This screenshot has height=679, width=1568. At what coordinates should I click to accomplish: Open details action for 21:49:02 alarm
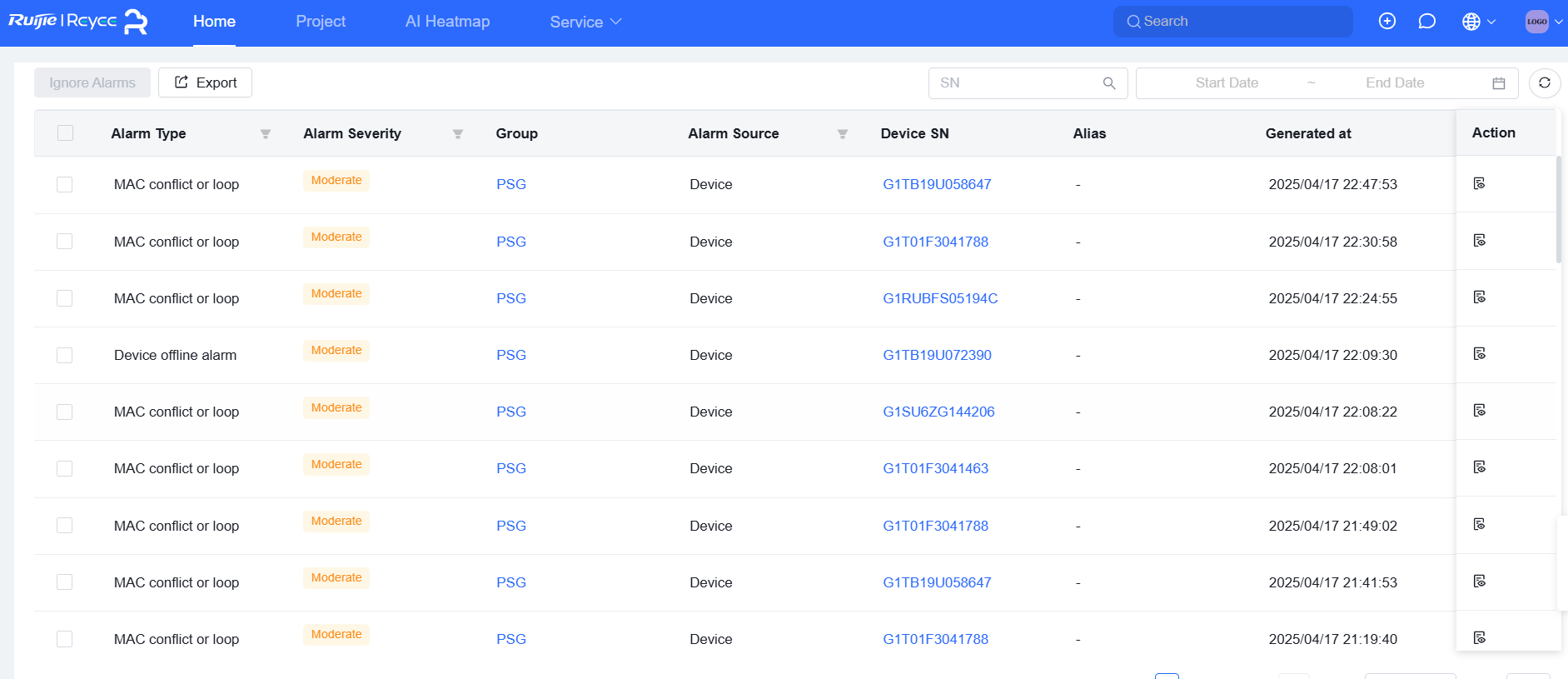pyautogui.click(x=1480, y=524)
